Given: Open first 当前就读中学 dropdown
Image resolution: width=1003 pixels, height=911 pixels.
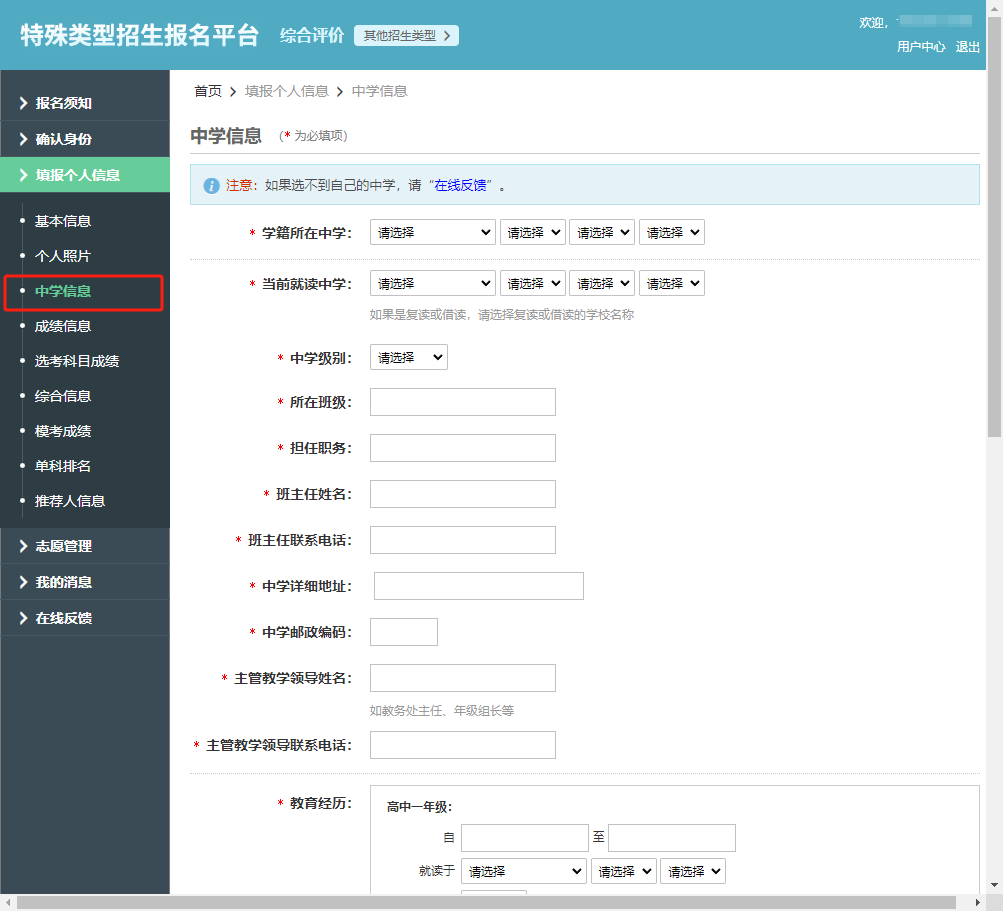Looking at the screenshot, I should point(432,283).
